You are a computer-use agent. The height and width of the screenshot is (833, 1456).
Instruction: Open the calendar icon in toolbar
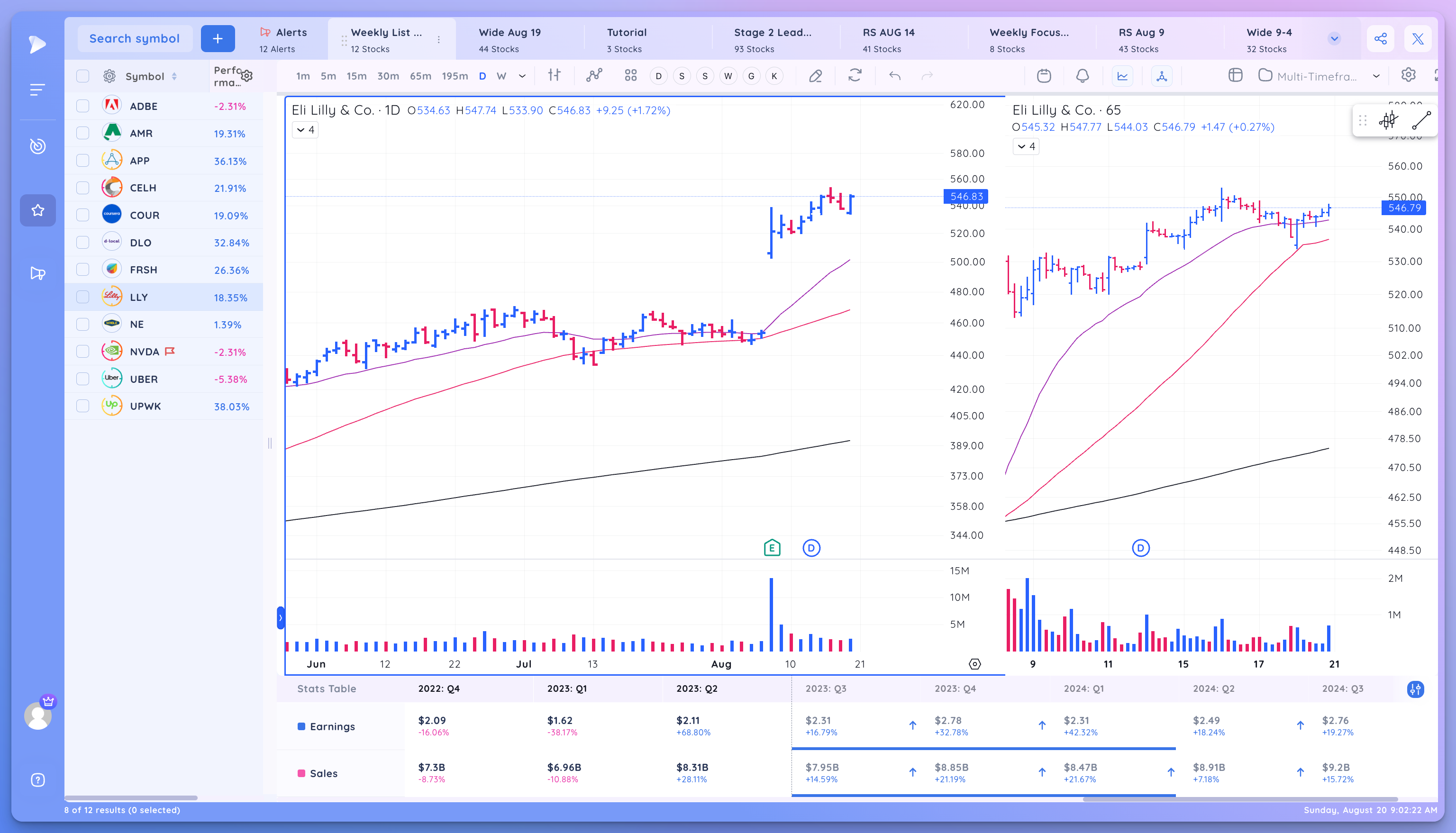pyautogui.click(x=1044, y=75)
